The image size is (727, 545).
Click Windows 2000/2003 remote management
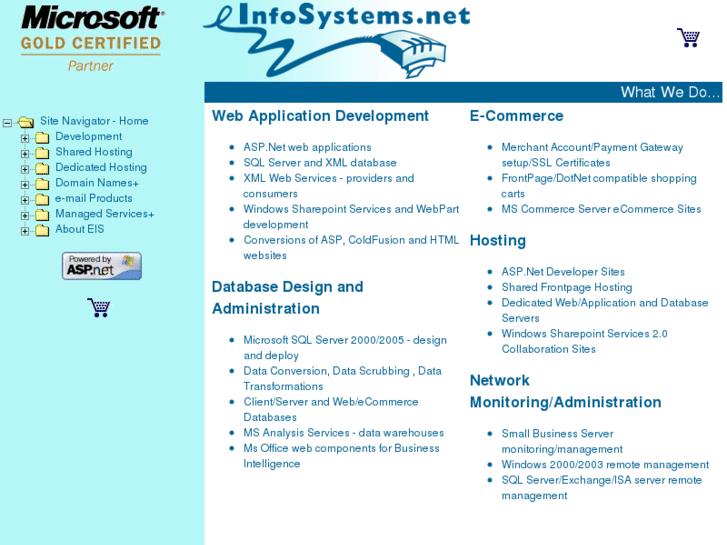[x=605, y=465]
